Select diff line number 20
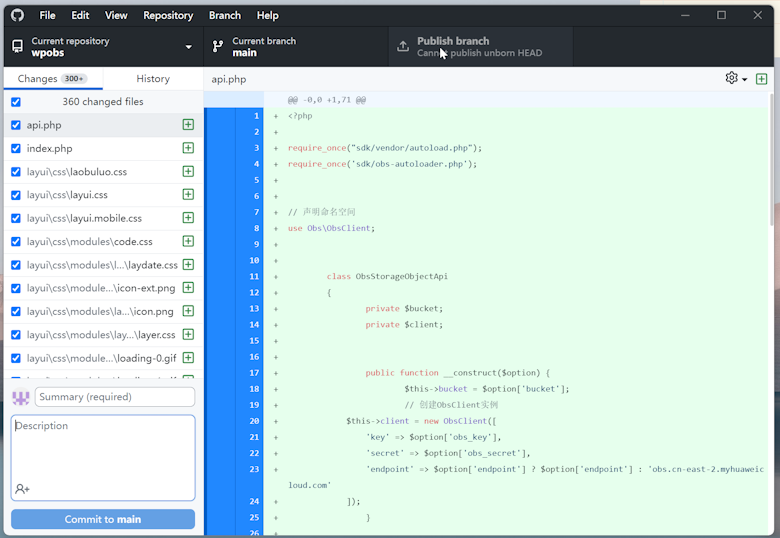The height and width of the screenshot is (538, 780). 254,421
